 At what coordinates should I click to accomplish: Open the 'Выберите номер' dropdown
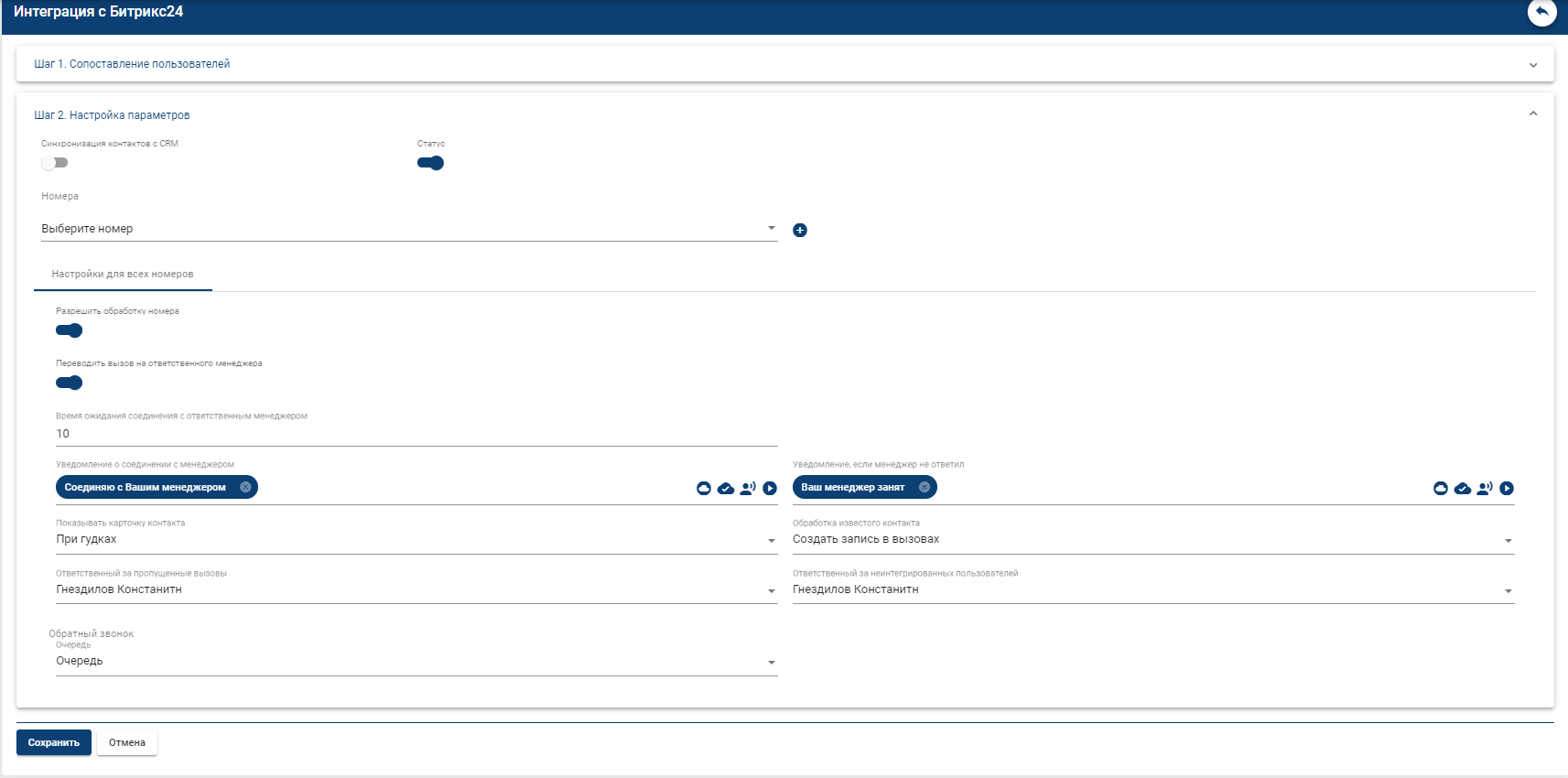coord(409,229)
